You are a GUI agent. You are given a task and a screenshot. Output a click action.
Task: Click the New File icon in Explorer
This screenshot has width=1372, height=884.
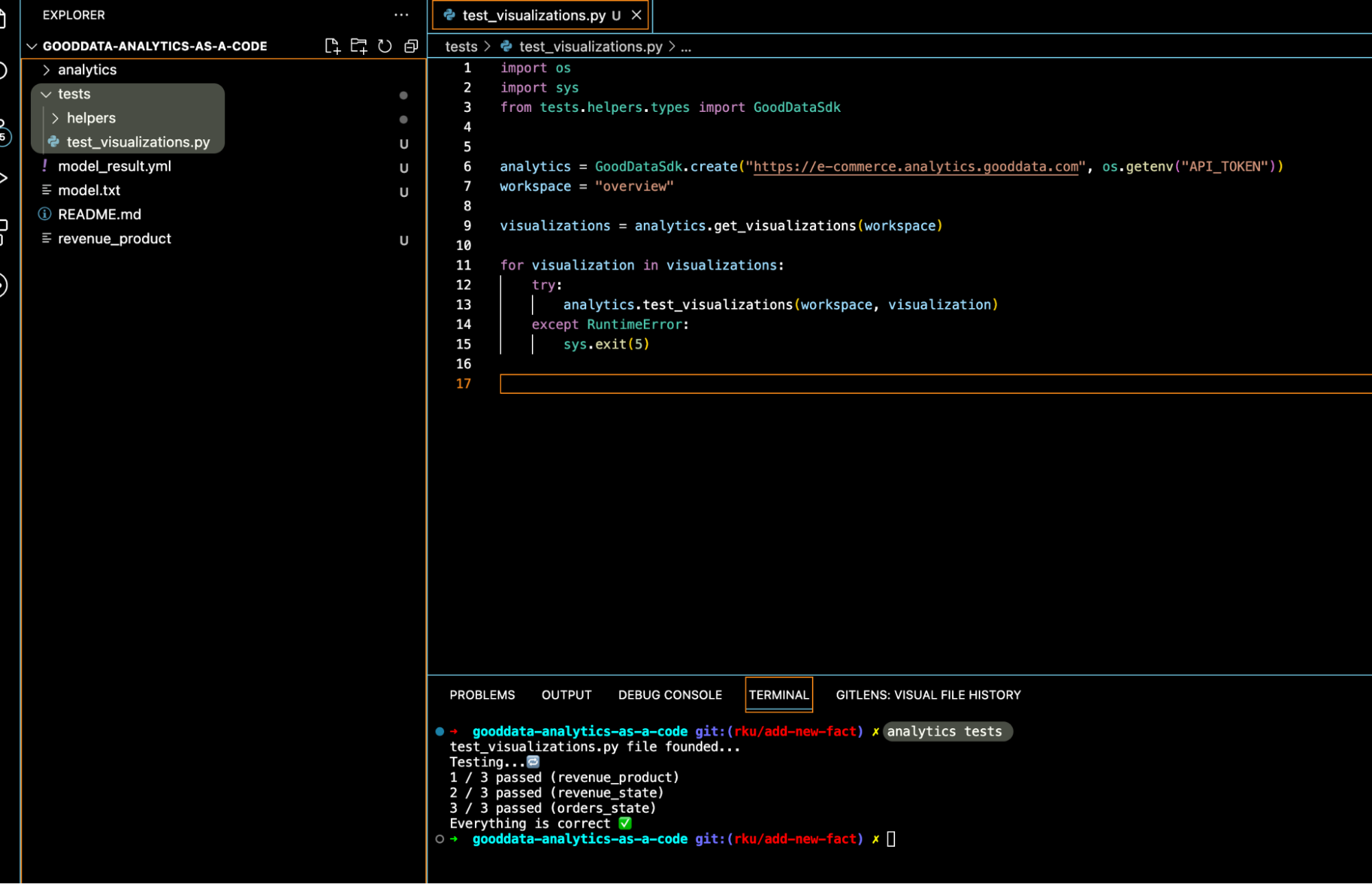(x=332, y=46)
